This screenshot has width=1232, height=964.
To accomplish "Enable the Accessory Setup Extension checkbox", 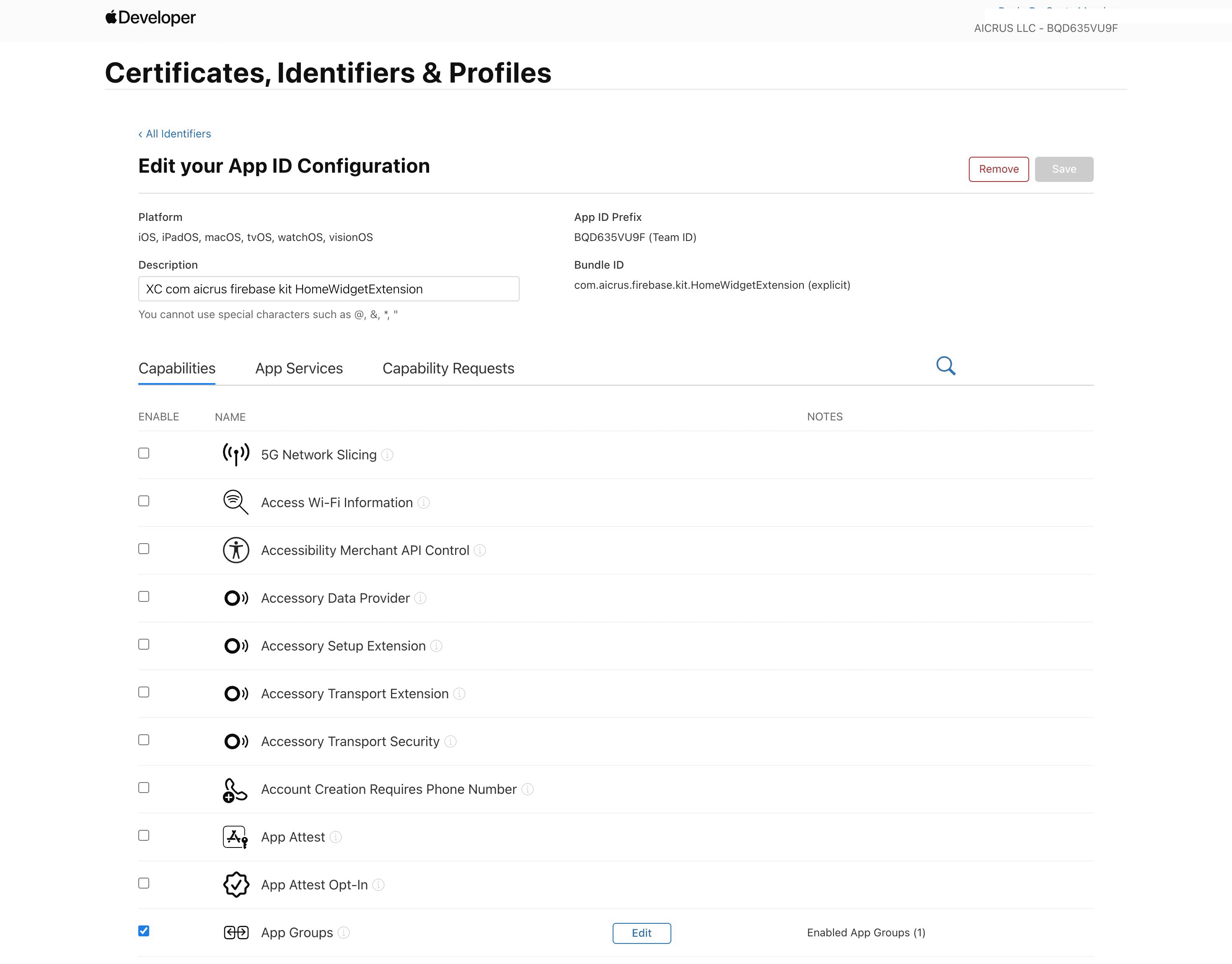I will click(144, 645).
